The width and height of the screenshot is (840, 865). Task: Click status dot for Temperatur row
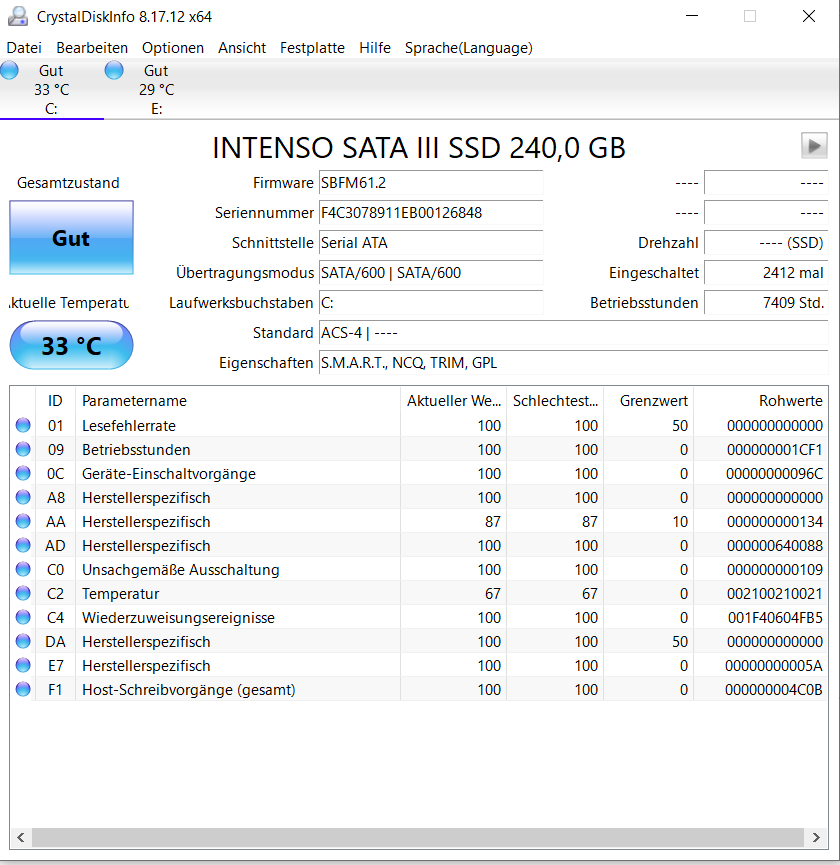[23, 594]
